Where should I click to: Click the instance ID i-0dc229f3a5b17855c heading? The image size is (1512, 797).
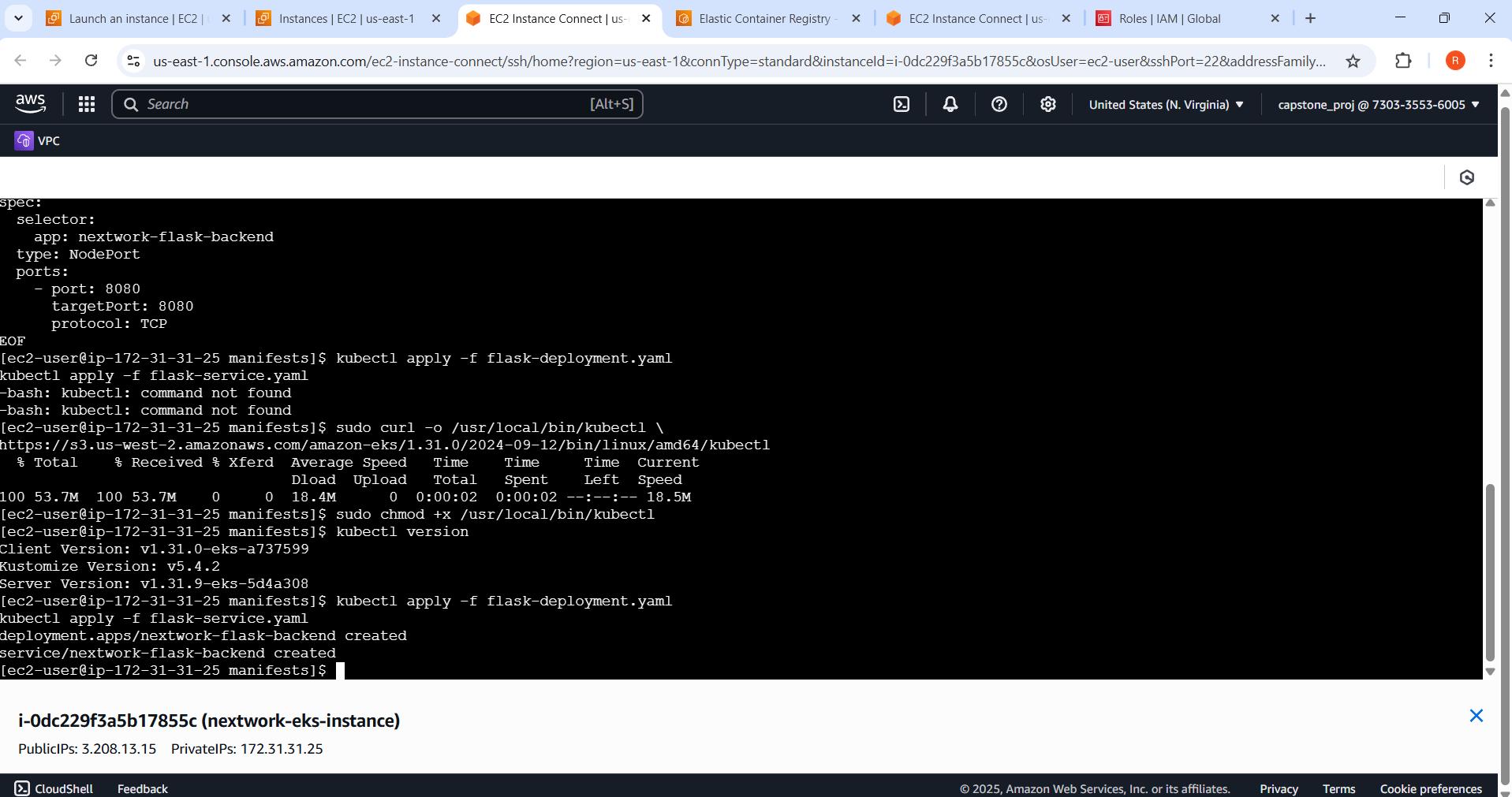209,721
